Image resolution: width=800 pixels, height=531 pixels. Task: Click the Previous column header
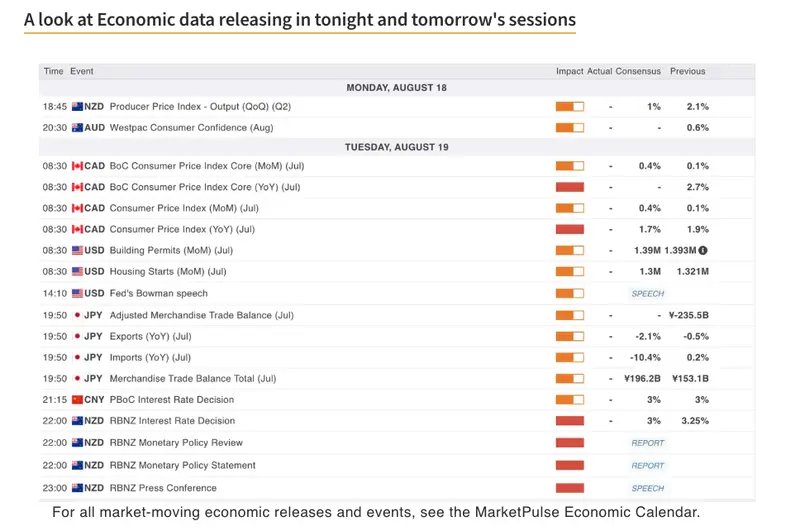click(687, 72)
